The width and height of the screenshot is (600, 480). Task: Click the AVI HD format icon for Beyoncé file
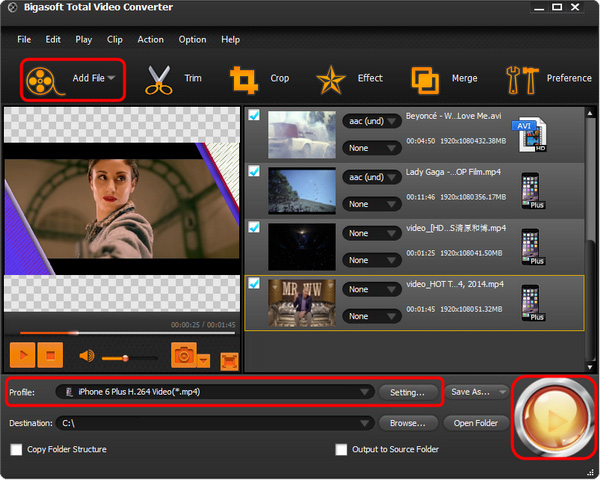tap(530, 135)
